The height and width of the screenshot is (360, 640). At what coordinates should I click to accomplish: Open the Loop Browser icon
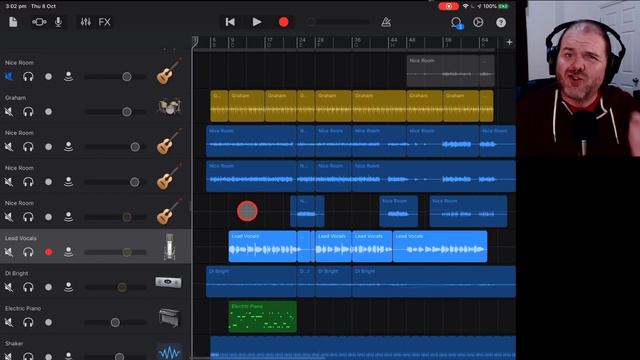456,22
